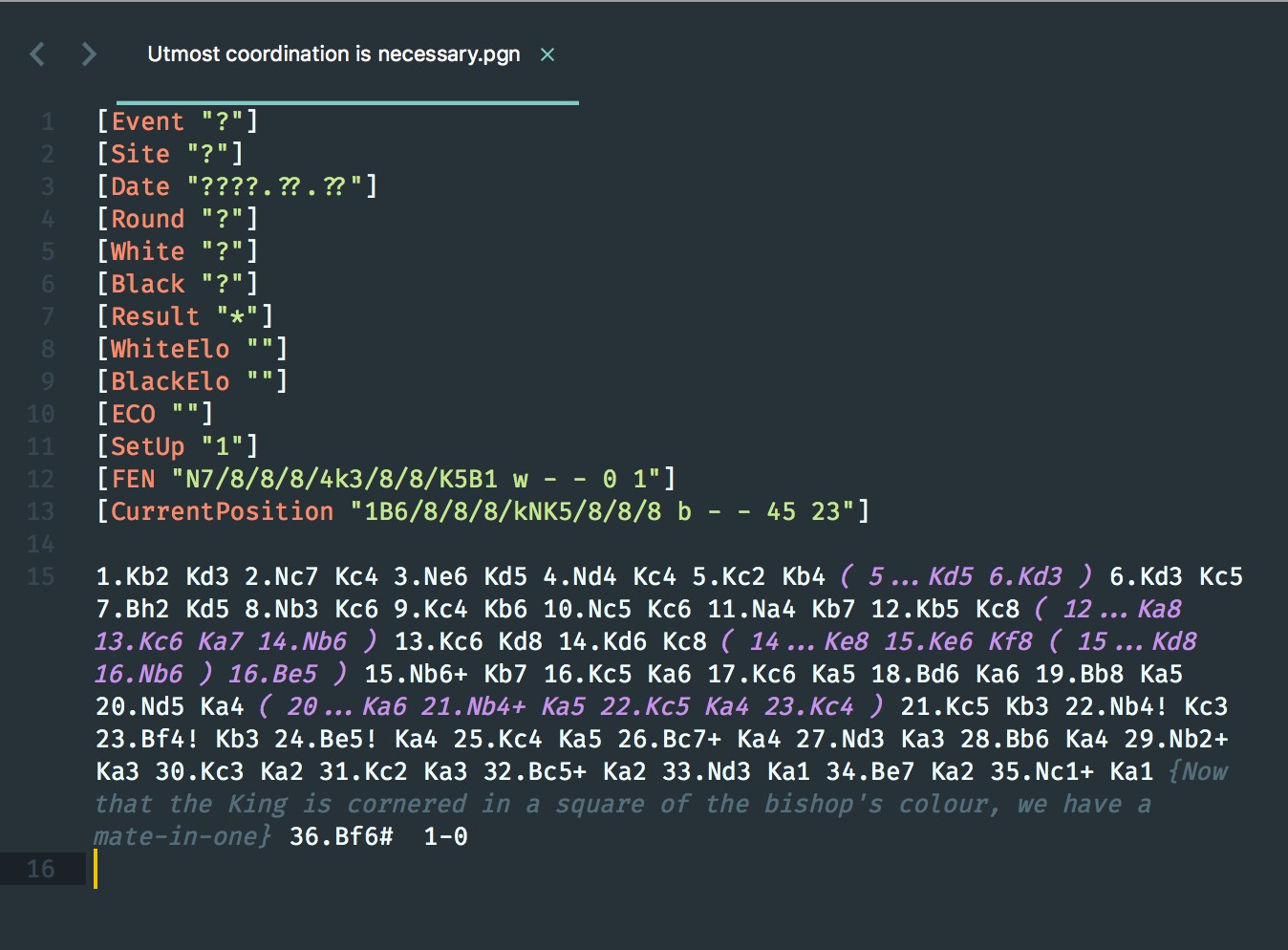This screenshot has height=950, width=1288.
Task: Click the CurrentPosition tag keyword
Action: click(222, 511)
